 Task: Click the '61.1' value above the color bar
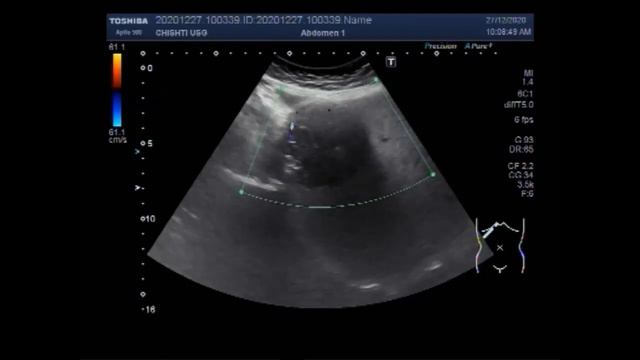[x=117, y=47]
